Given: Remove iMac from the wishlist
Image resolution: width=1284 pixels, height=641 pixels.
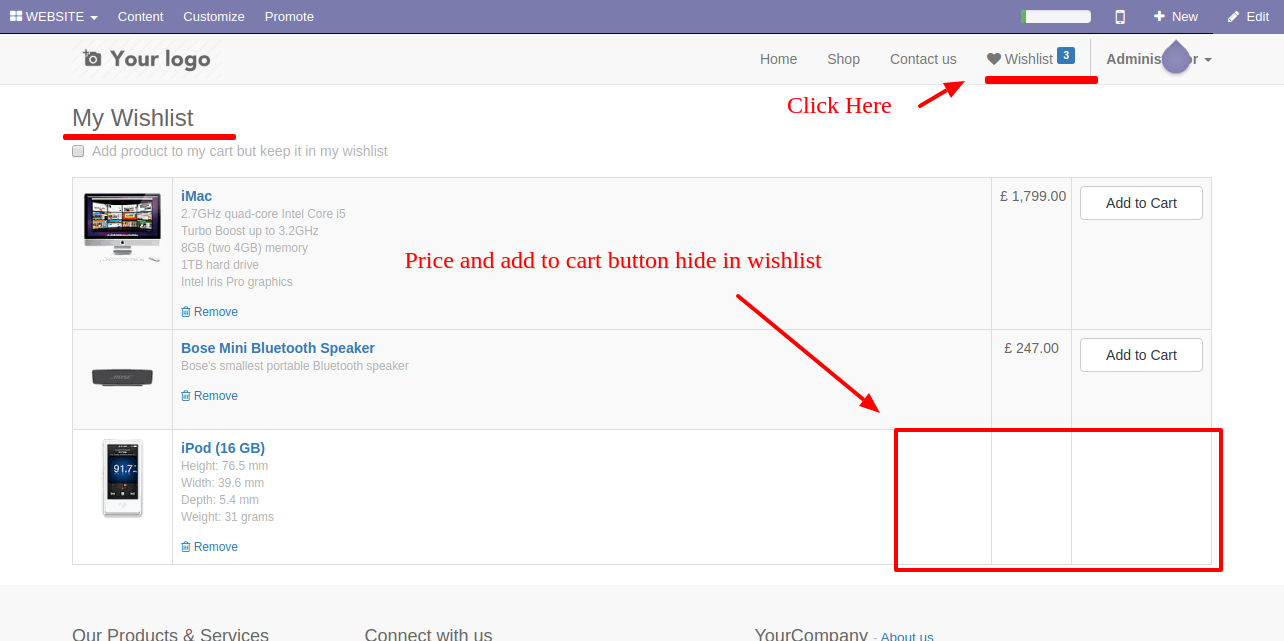Looking at the screenshot, I should pos(209,312).
